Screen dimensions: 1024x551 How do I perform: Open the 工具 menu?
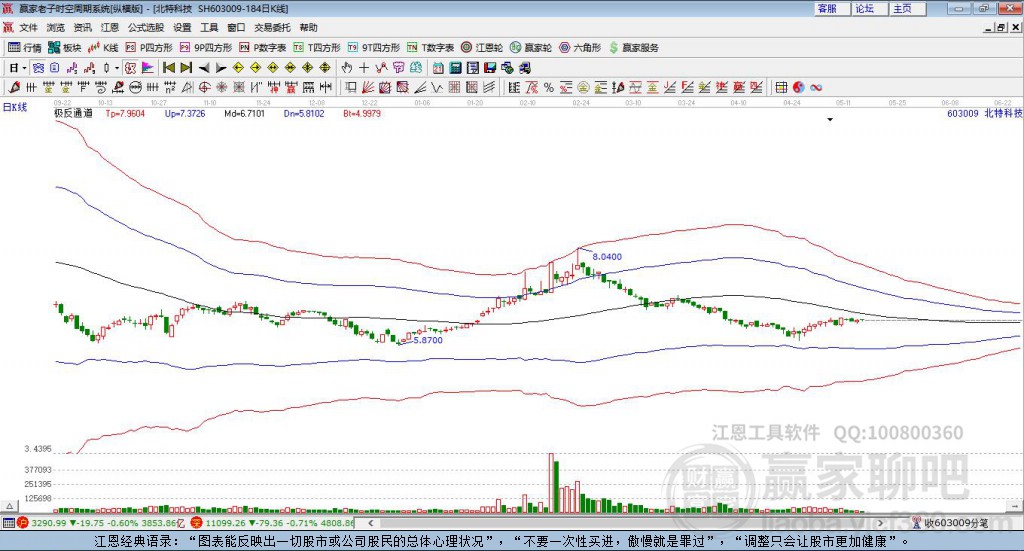pos(209,27)
